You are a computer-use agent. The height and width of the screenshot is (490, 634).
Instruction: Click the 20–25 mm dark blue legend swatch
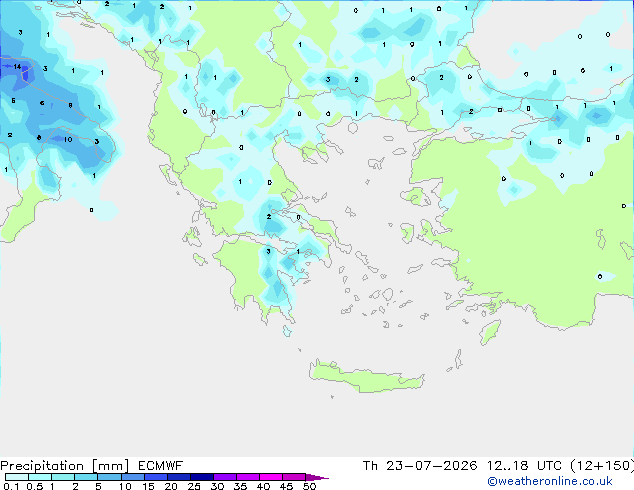pyautogui.click(x=178, y=477)
